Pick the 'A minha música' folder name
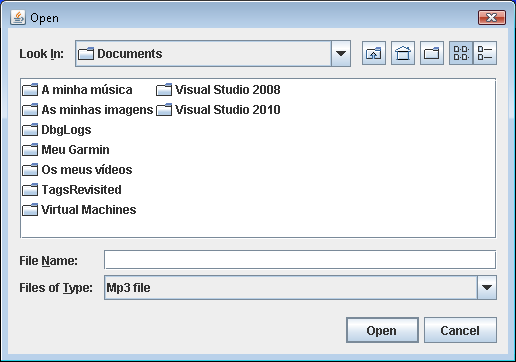 click(x=87, y=90)
